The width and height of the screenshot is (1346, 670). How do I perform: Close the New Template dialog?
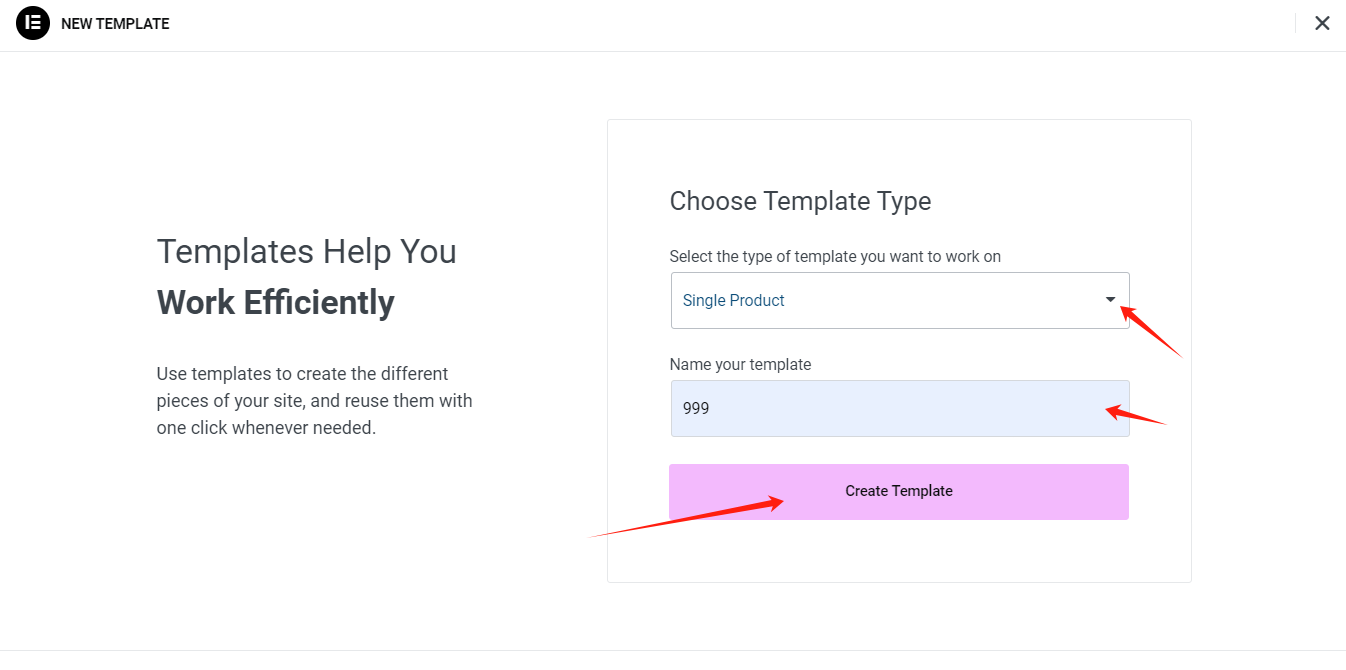[1322, 23]
